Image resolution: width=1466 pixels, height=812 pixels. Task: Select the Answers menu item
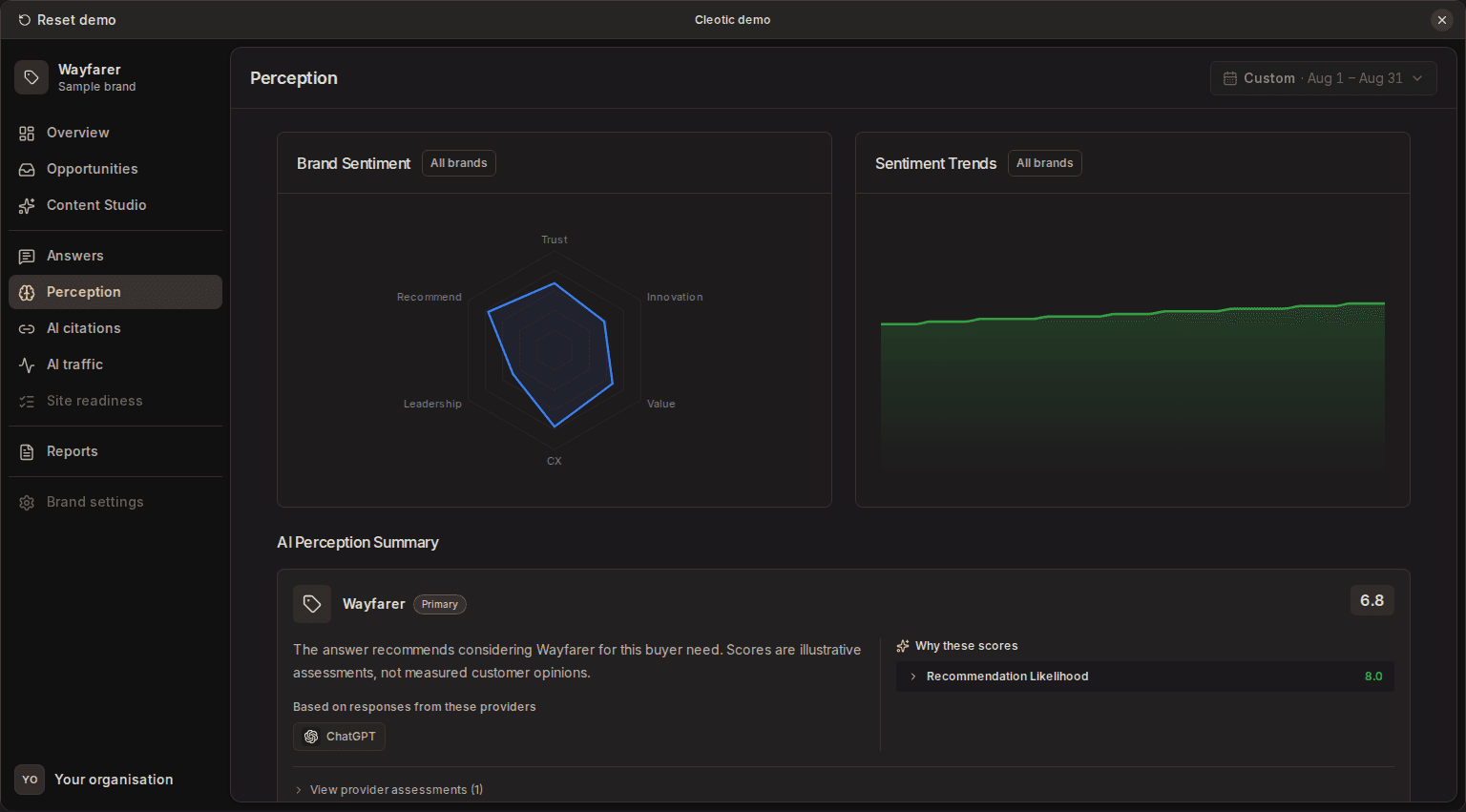pos(115,257)
